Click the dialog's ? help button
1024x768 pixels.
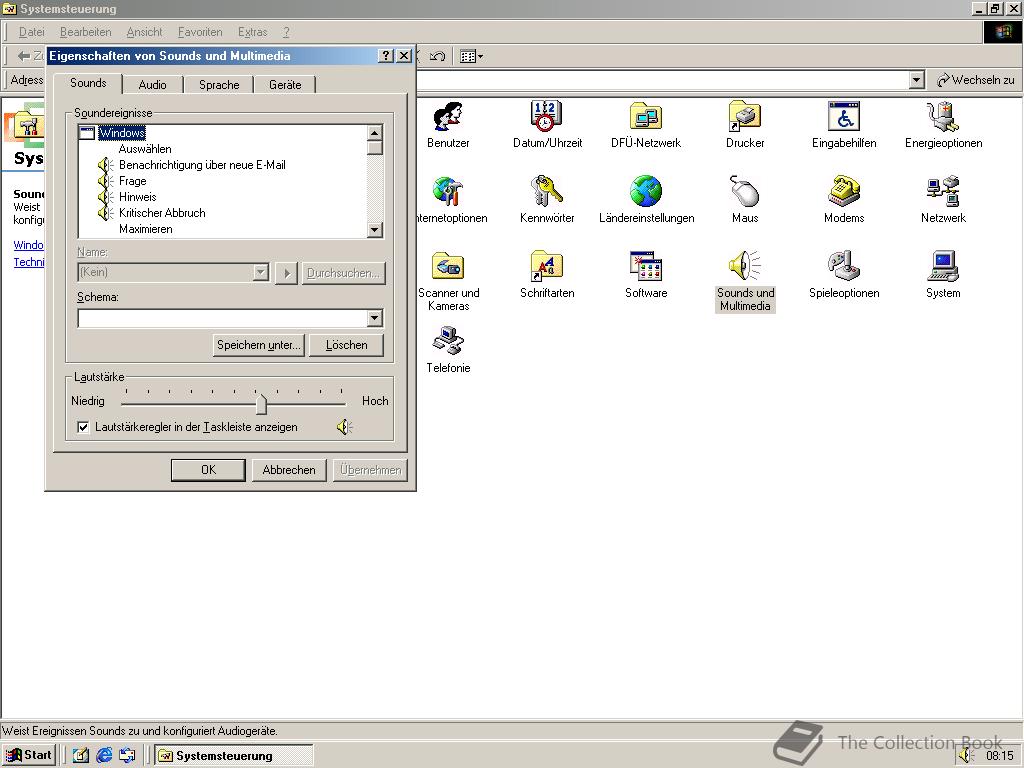point(386,56)
